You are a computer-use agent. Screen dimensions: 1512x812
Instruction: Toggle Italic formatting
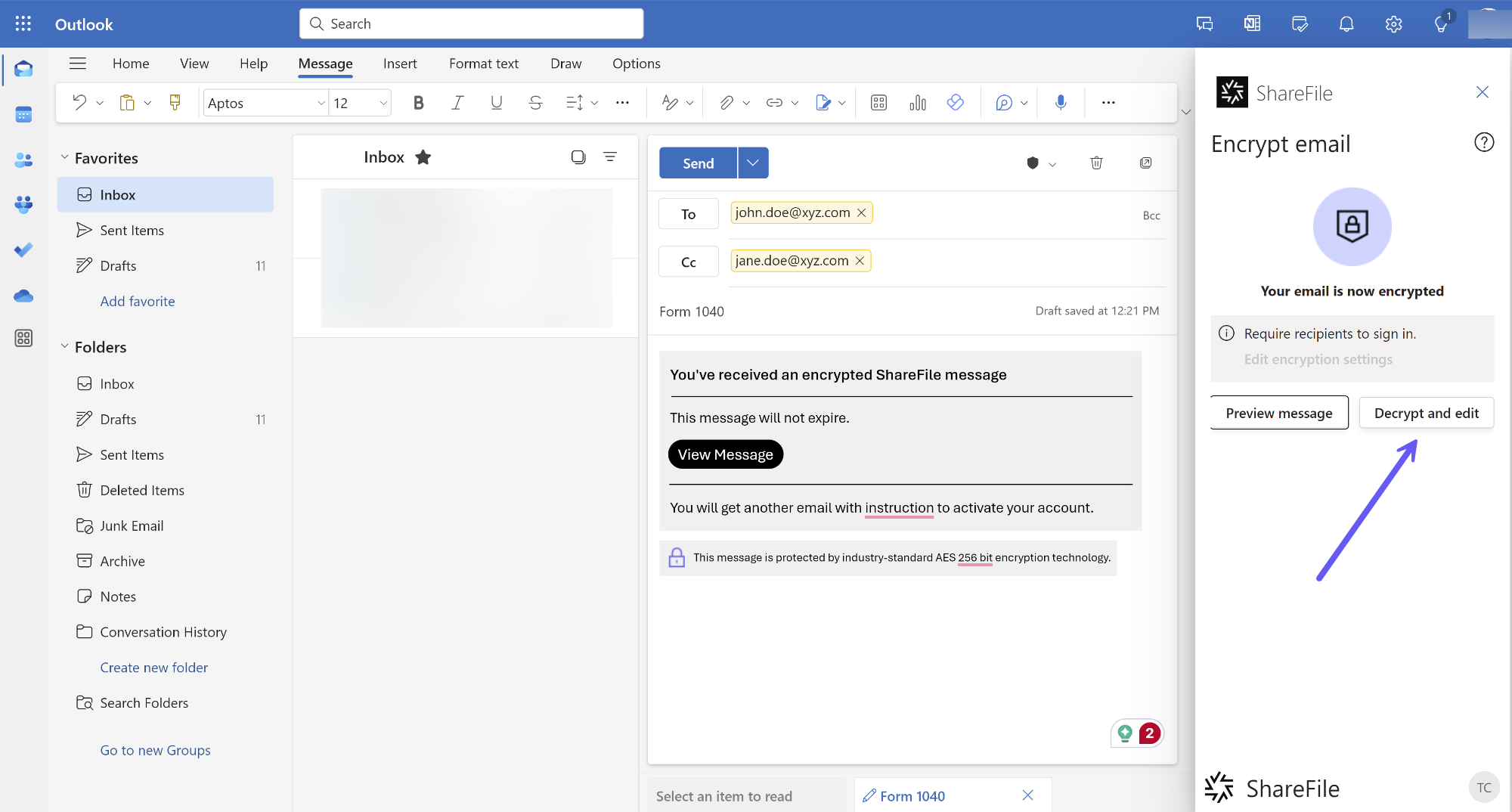click(x=457, y=103)
